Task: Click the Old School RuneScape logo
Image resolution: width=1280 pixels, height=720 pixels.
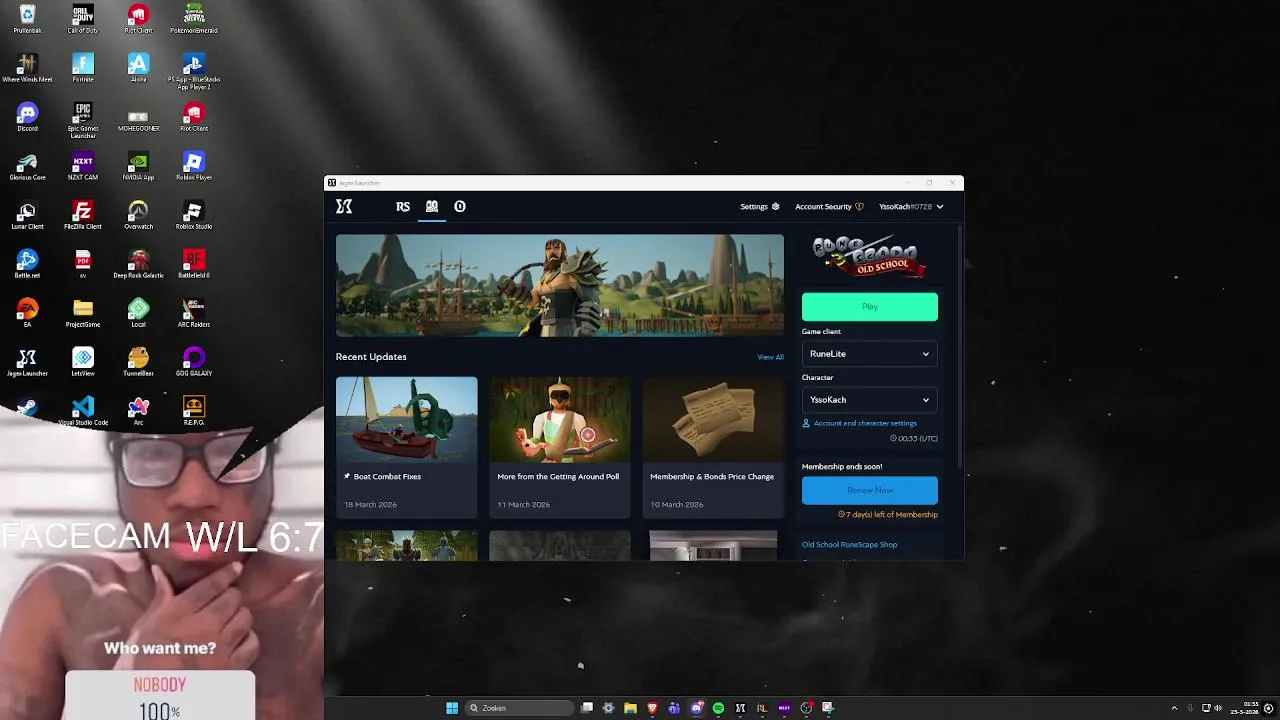Action: [x=869, y=258]
